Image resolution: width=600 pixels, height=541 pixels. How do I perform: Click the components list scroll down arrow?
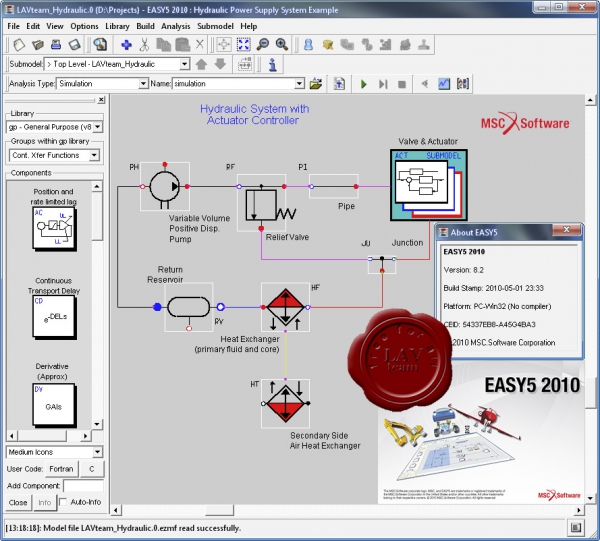click(97, 424)
